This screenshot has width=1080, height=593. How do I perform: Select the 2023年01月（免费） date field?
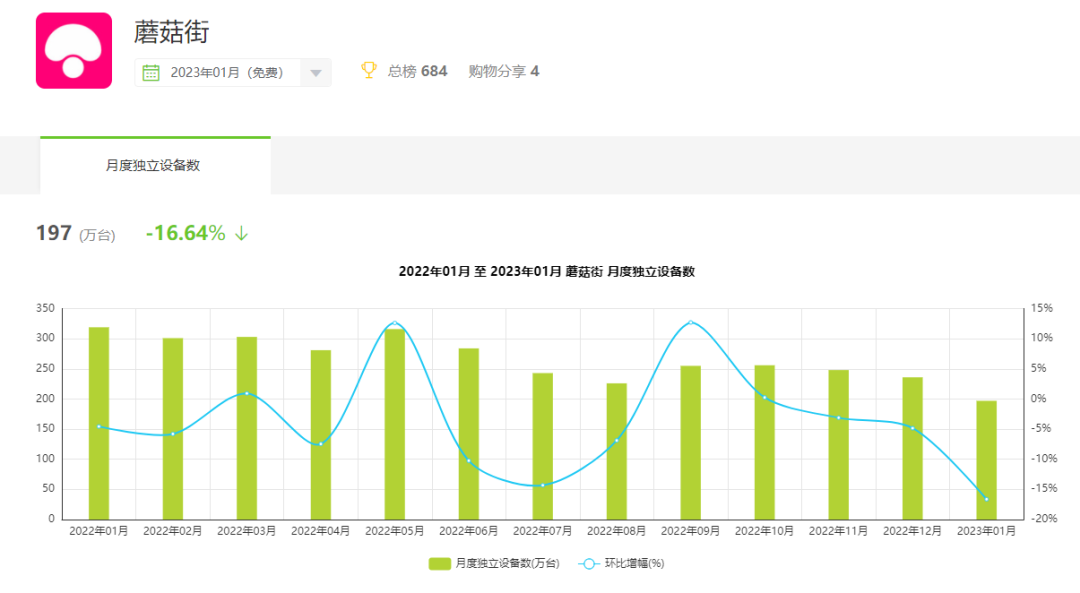point(226,73)
